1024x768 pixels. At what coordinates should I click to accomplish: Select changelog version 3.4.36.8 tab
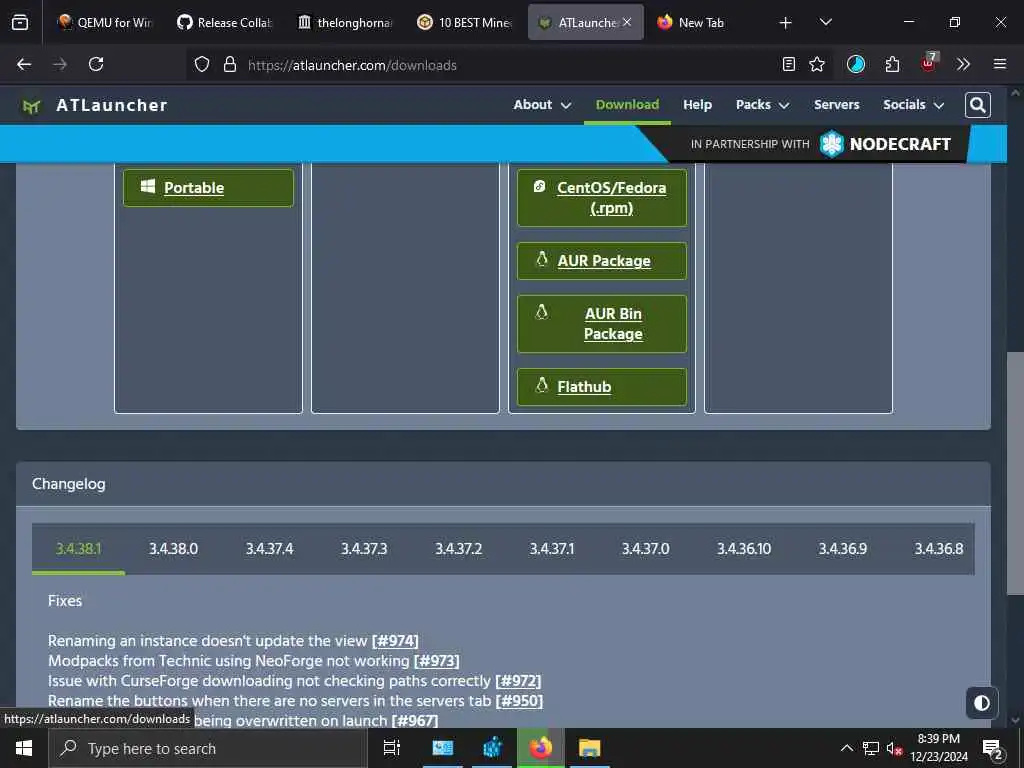[x=938, y=549]
